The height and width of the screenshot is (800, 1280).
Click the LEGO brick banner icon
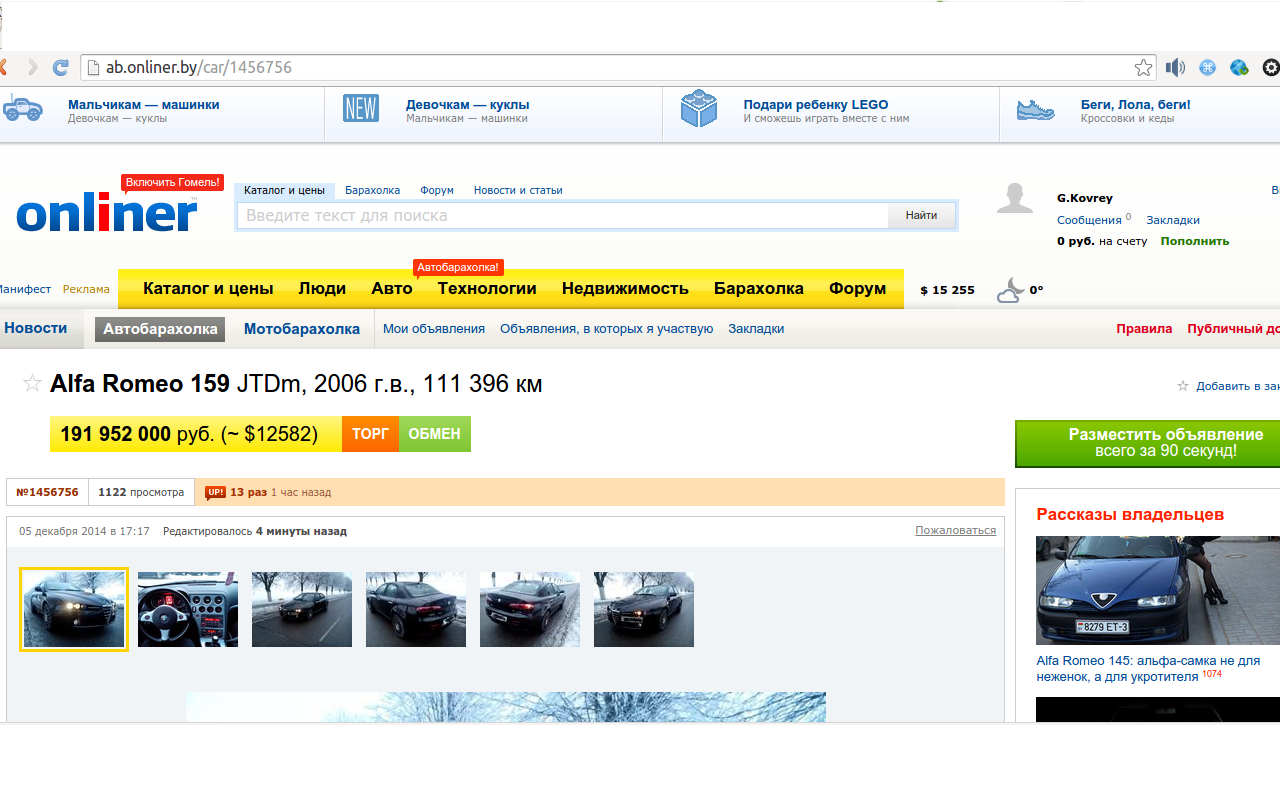[699, 108]
